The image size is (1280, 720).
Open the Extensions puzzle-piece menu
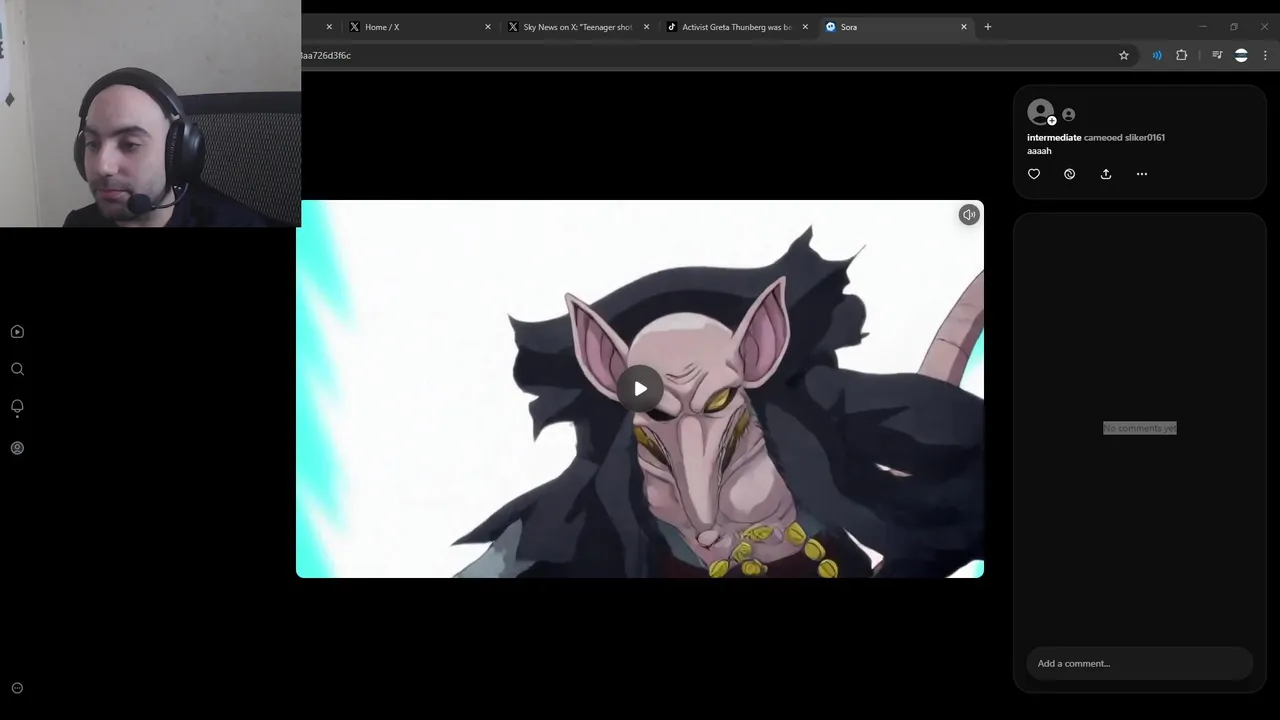pyautogui.click(x=1182, y=56)
